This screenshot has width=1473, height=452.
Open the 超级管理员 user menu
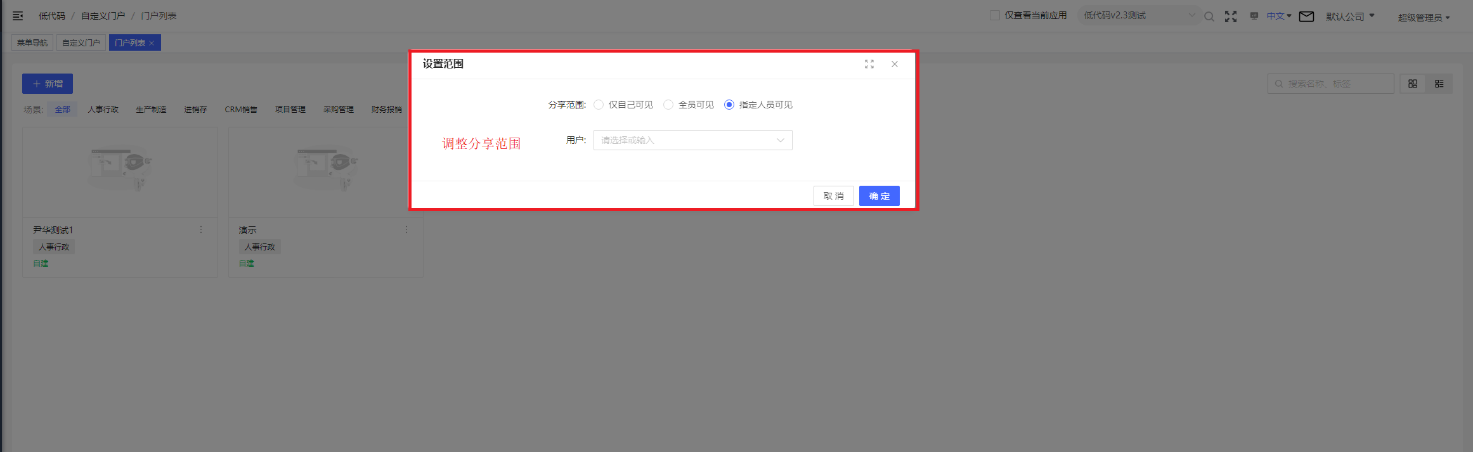coord(1424,17)
